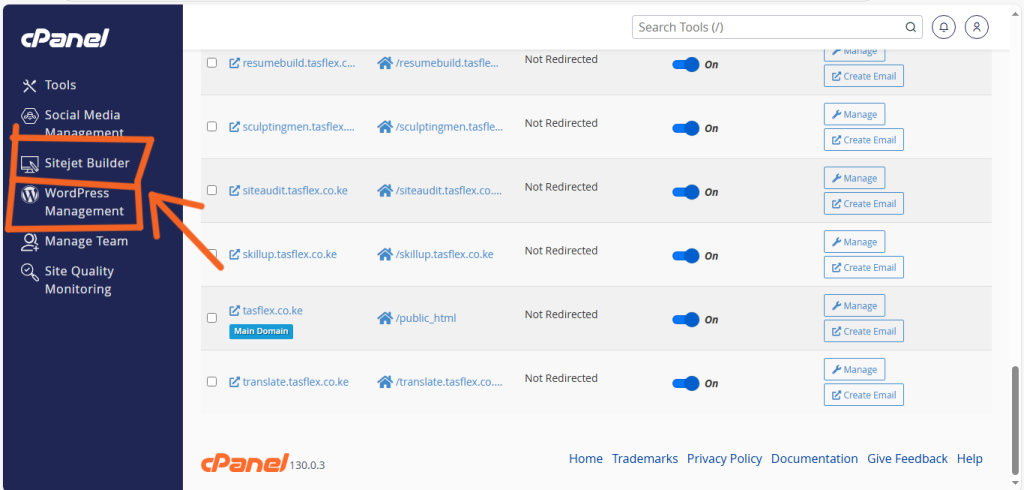This screenshot has height=490, width=1024.
Task: Open translate.tasflex.co.ke domain link
Action: click(x=289, y=382)
